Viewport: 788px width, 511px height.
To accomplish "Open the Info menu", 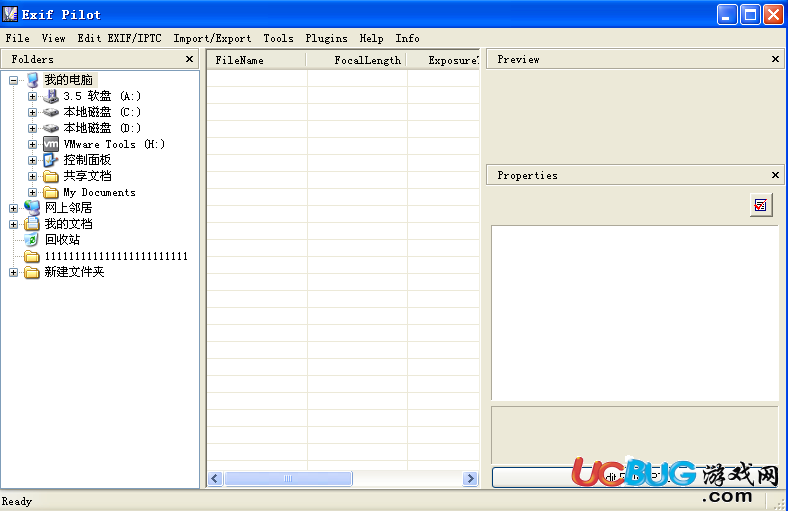I will click(407, 38).
